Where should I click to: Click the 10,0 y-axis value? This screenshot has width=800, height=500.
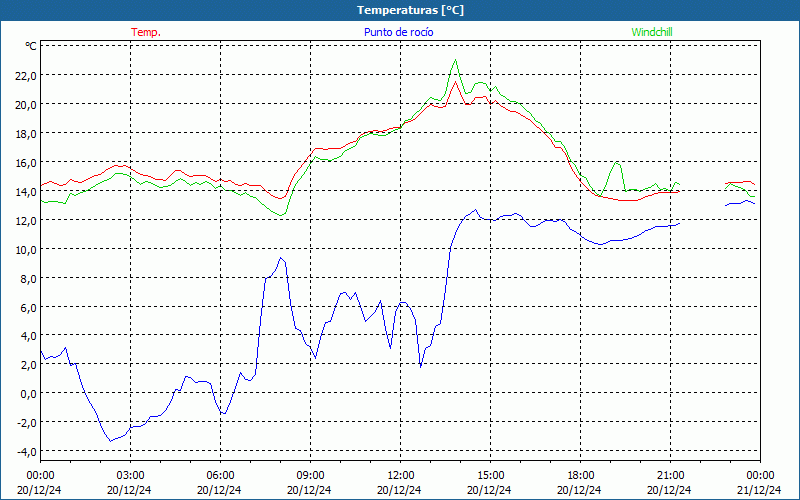pyautogui.click(x=26, y=249)
